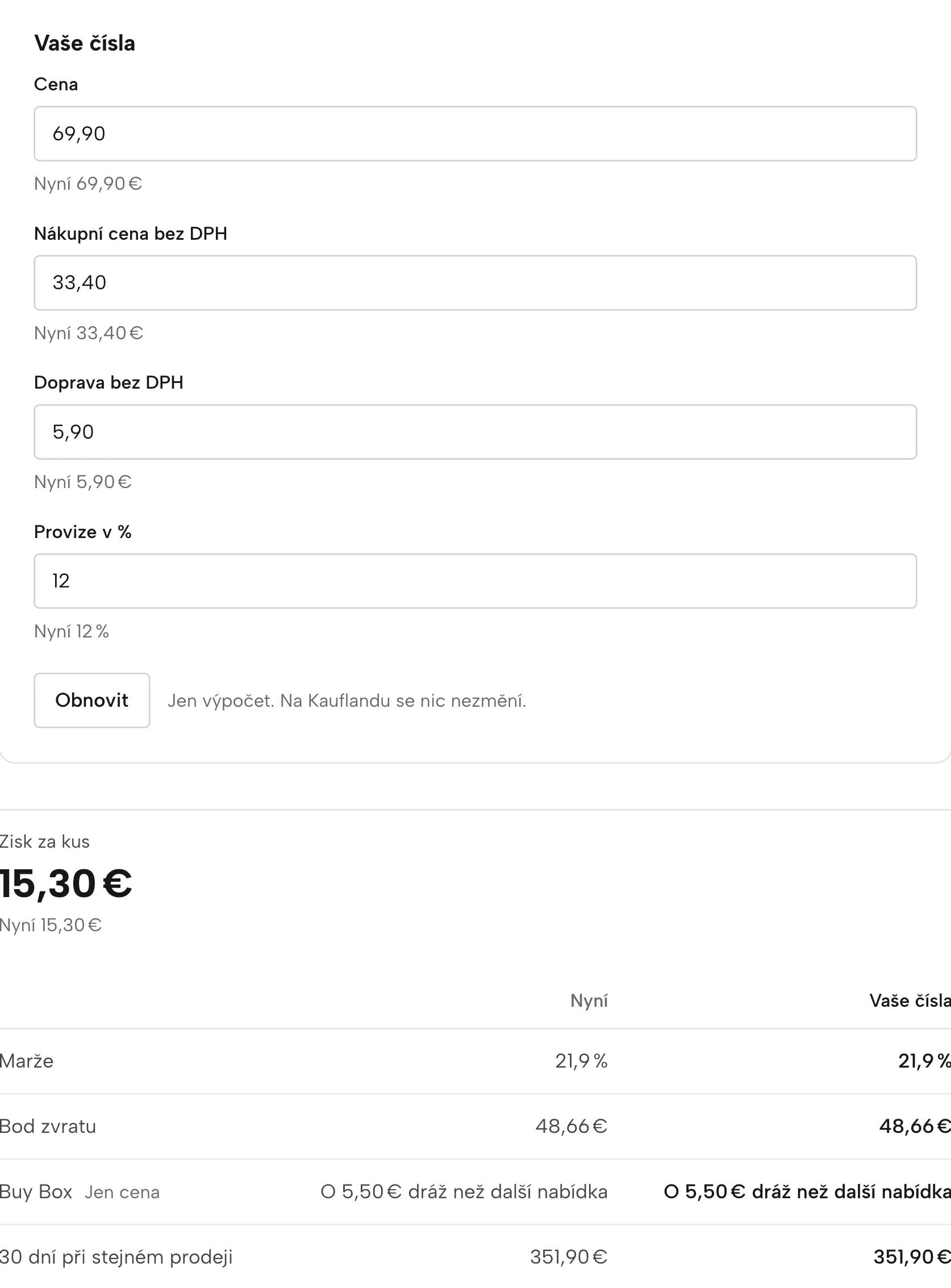951x1288 pixels.
Task: Click the 'Nyní 12 %' hint text
Action: click(x=72, y=632)
